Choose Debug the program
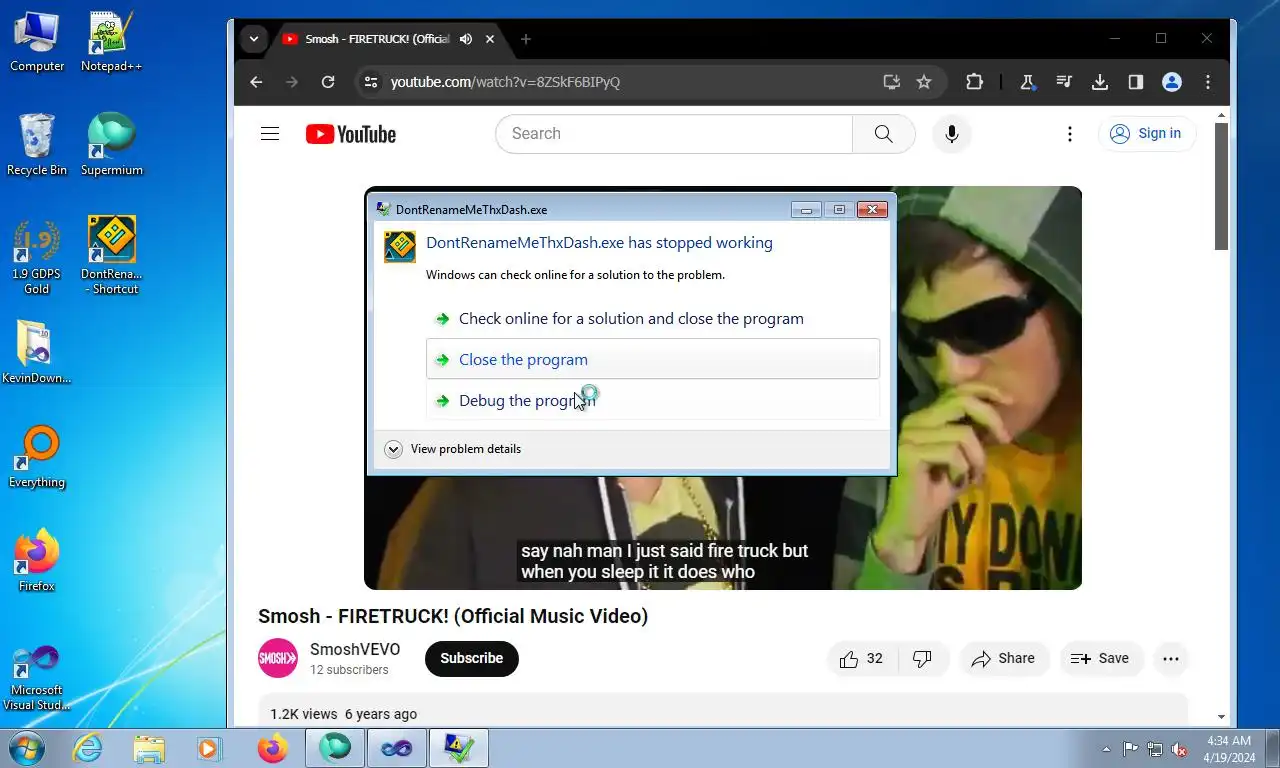Viewport: 1280px width, 768px height. pyautogui.click(x=653, y=400)
